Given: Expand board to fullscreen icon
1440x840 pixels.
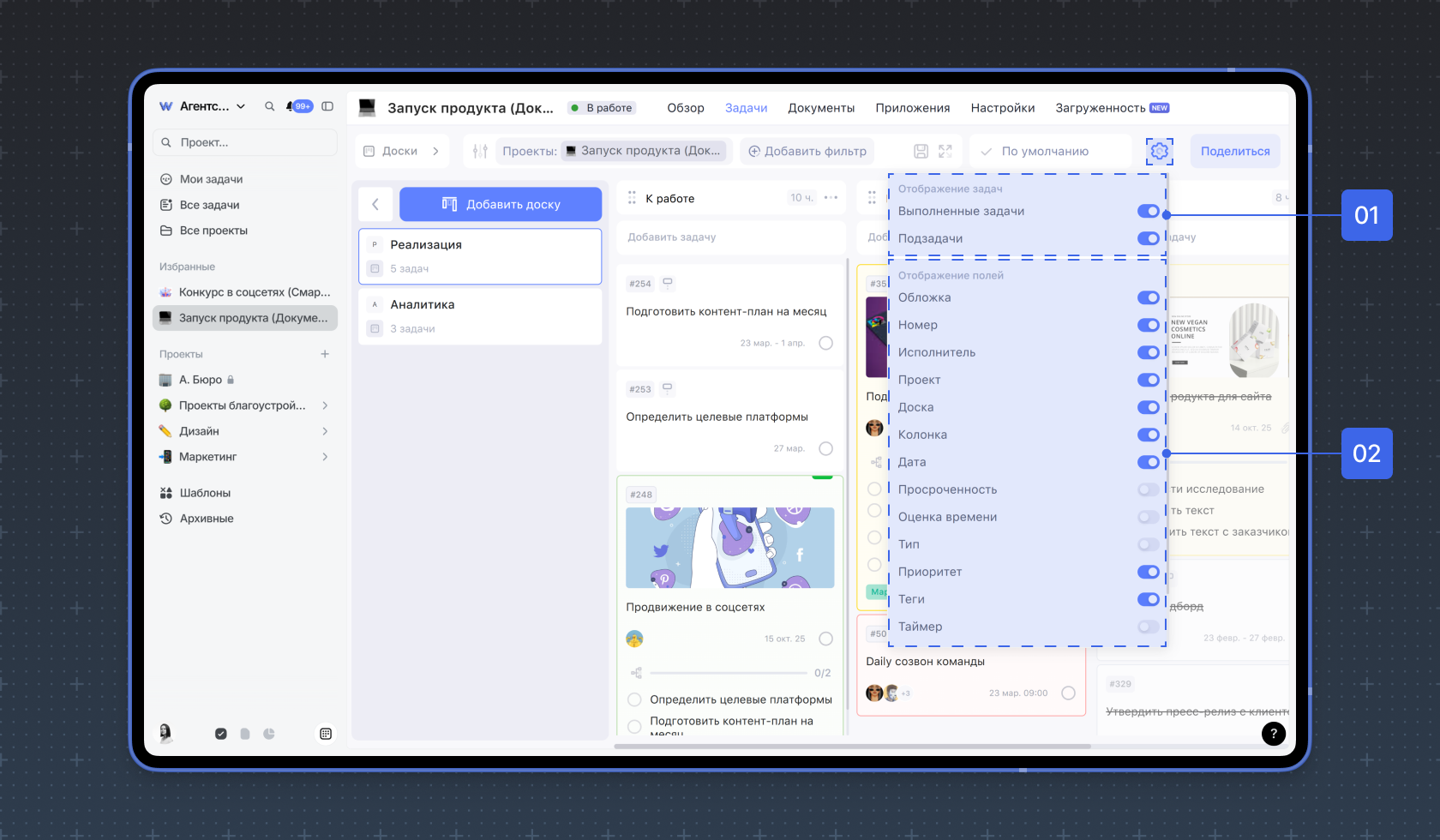Looking at the screenshot, I should pos(945,151).
